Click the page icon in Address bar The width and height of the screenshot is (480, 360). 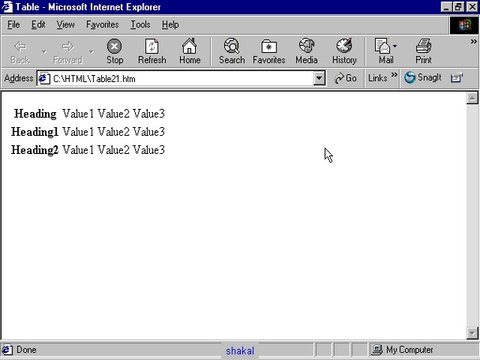(x=44, y=79)
